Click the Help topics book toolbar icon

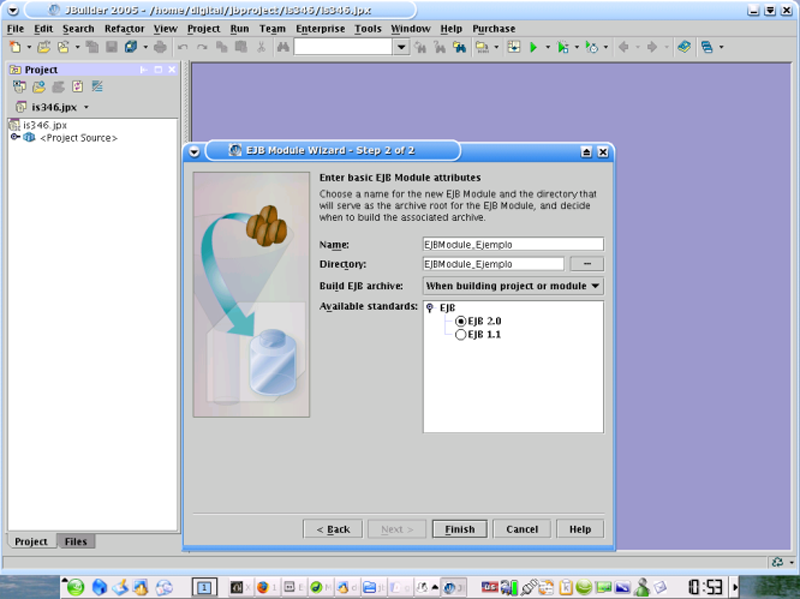click(684, 47)
